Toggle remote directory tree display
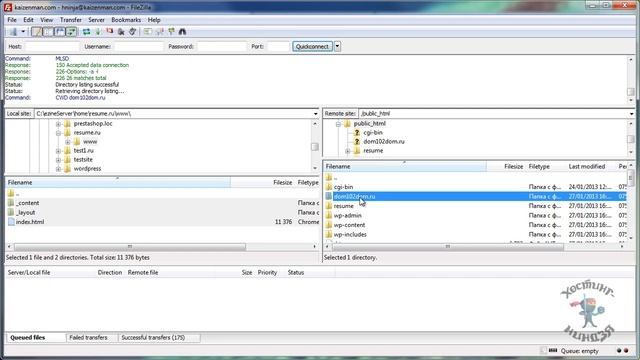The height and width of the screenshot is (360, 640). 60,31
